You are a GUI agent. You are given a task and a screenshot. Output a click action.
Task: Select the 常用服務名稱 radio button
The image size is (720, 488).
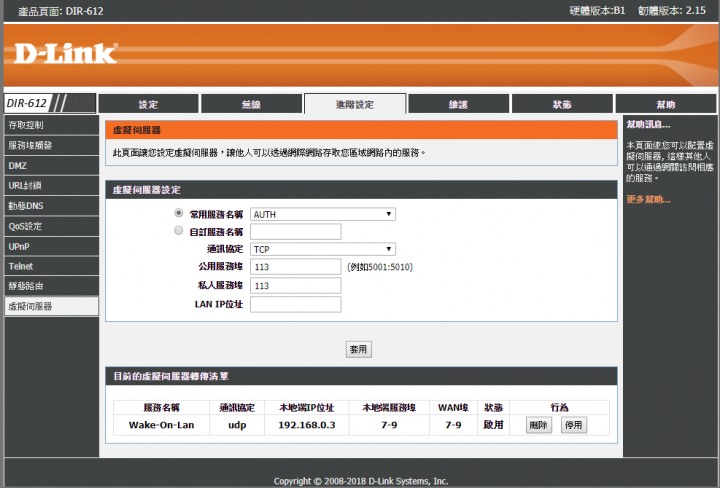coord(179,213)
